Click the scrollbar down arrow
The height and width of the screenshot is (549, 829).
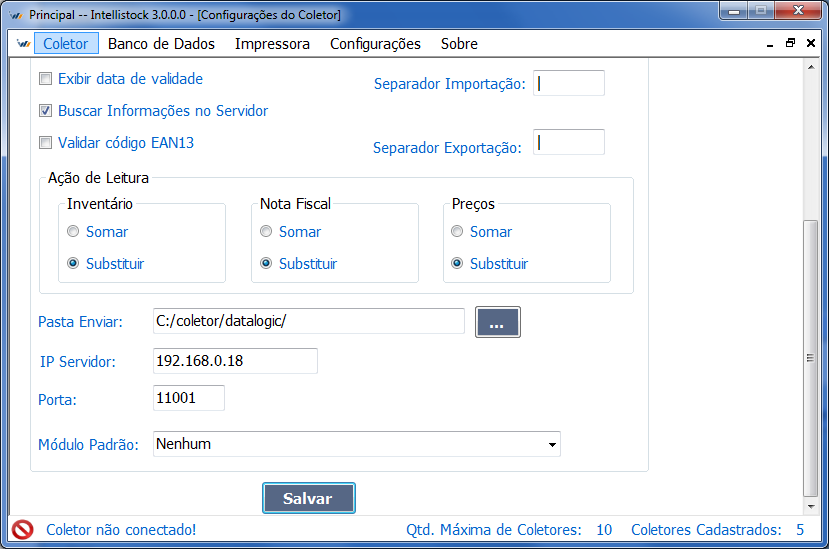(x=810, y=507)
